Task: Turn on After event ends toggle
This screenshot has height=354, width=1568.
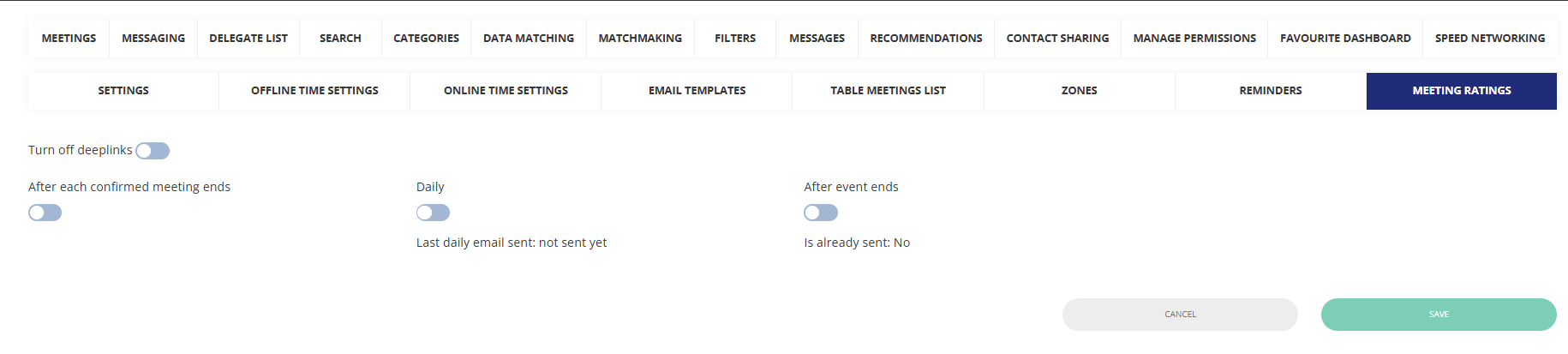Action: tap(820, 213)
